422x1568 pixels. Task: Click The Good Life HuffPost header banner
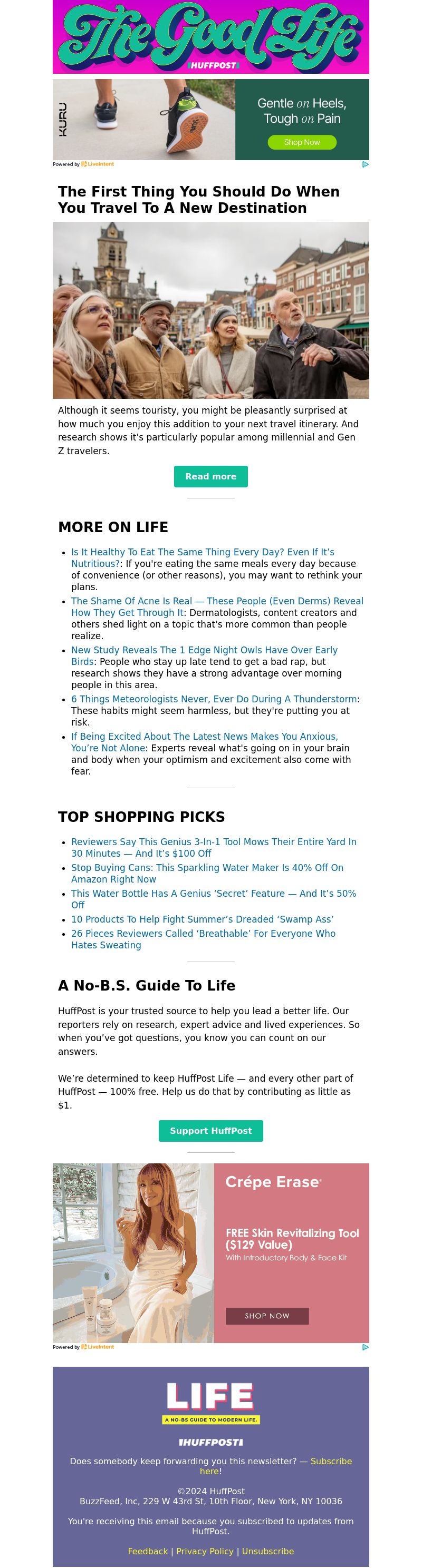pos(211,36)
